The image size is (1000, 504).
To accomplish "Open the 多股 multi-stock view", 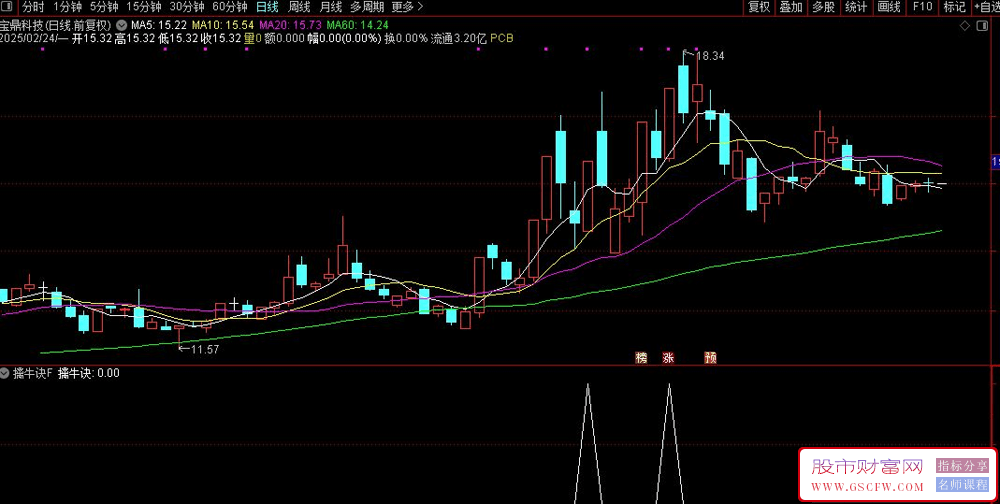I will point(823,7).
